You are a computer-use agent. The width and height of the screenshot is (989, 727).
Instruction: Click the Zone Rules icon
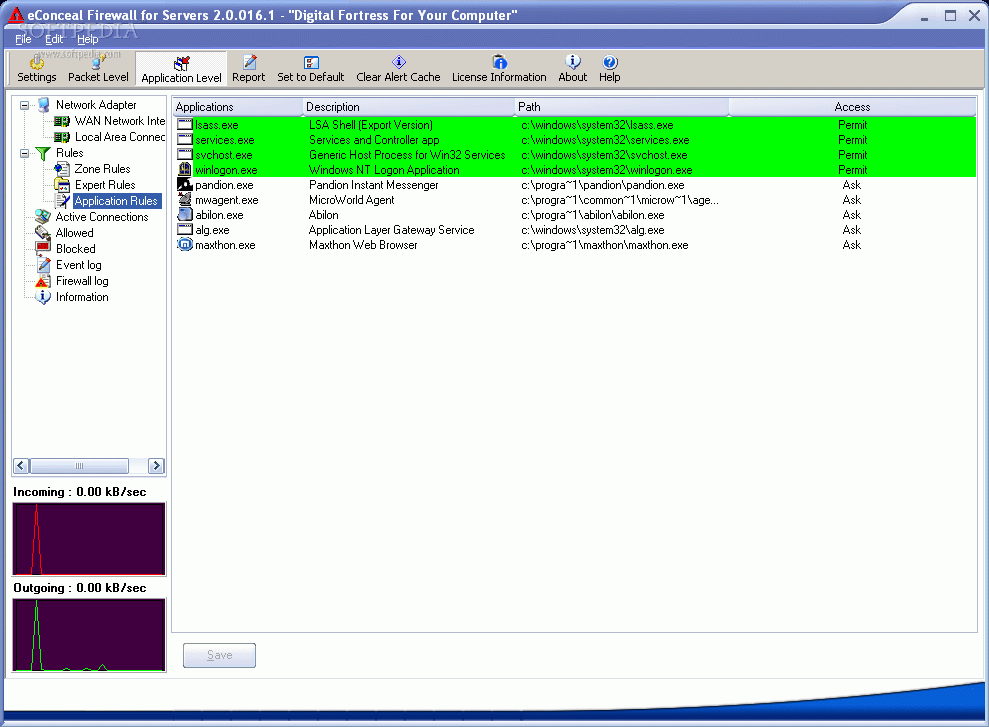point(62,169)
